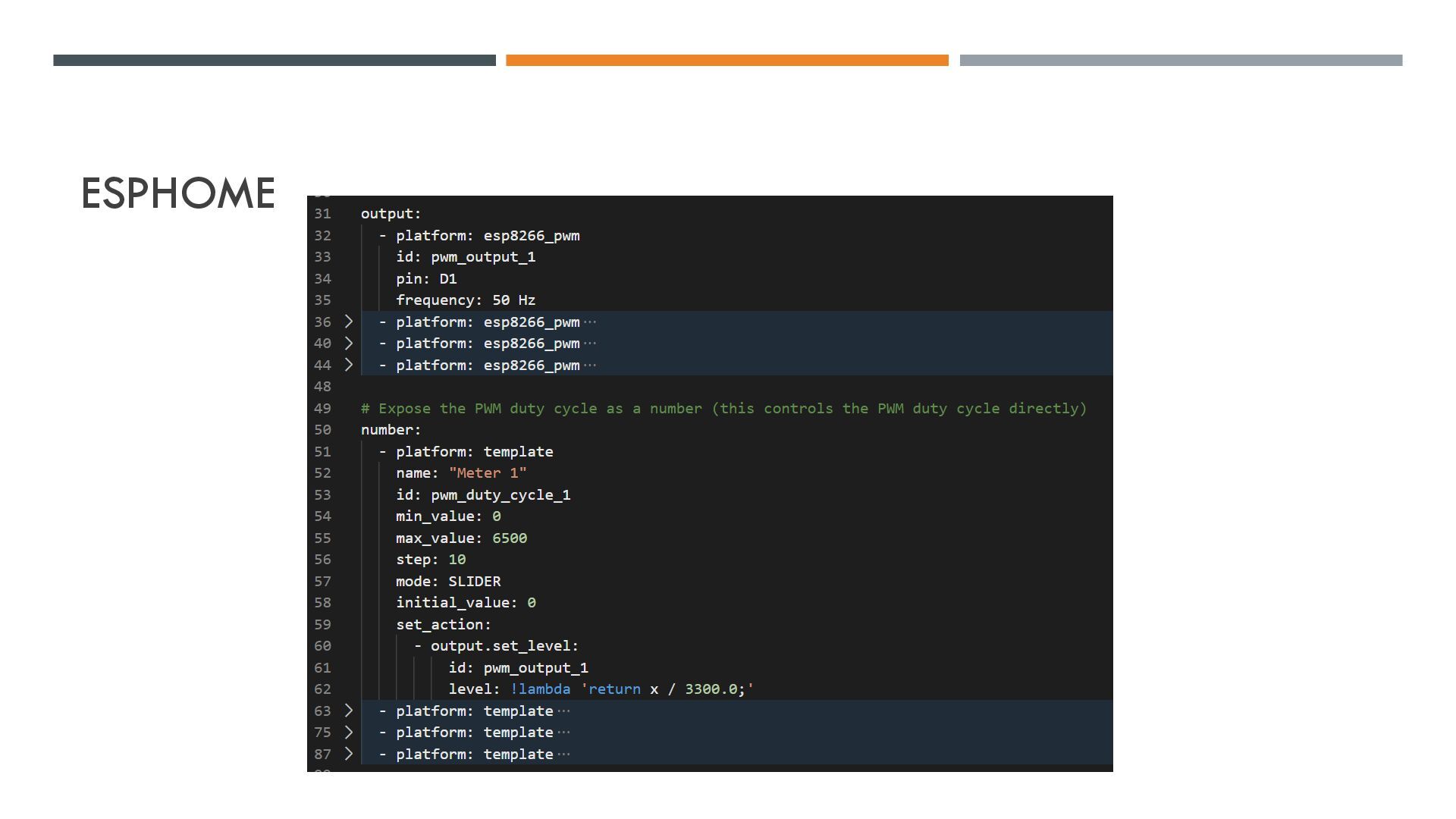Click the ESPHOME slide title
The image size is (1456, 819).
coord(178,193)
